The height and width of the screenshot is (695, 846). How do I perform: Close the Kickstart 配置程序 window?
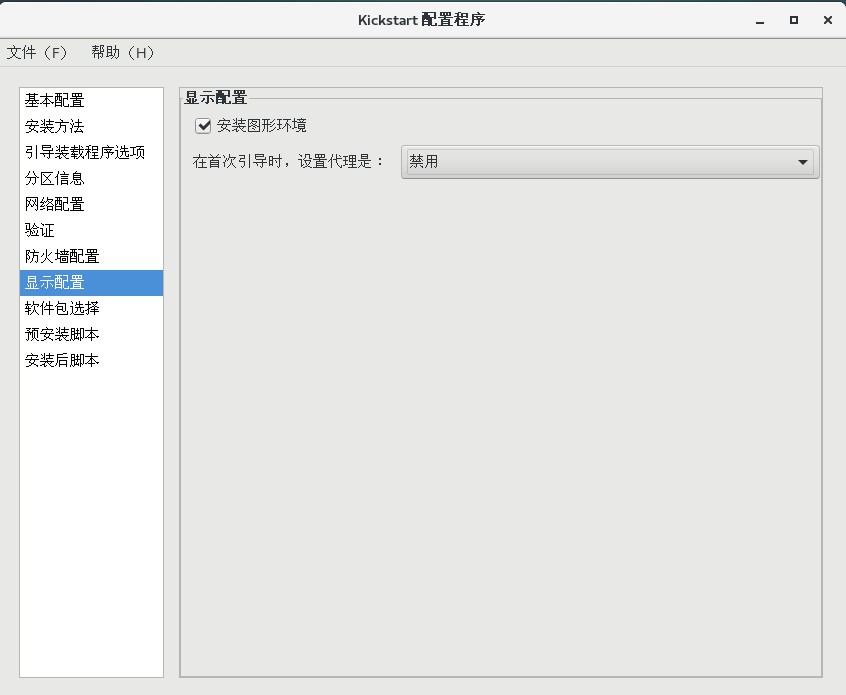tap(828, 20)
